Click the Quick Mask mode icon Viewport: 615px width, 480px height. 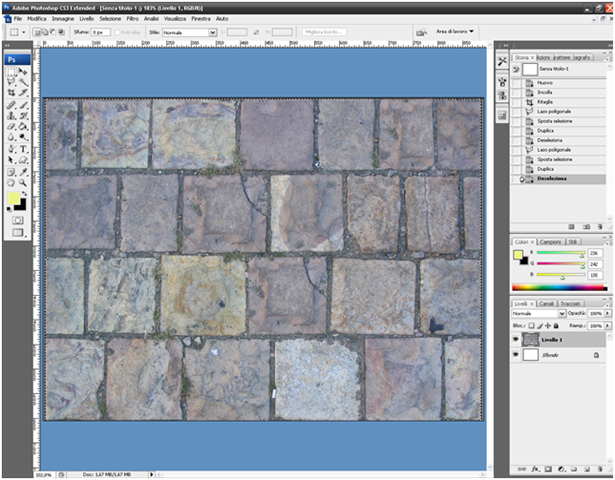pyautogui.click(x=17, y=219)
